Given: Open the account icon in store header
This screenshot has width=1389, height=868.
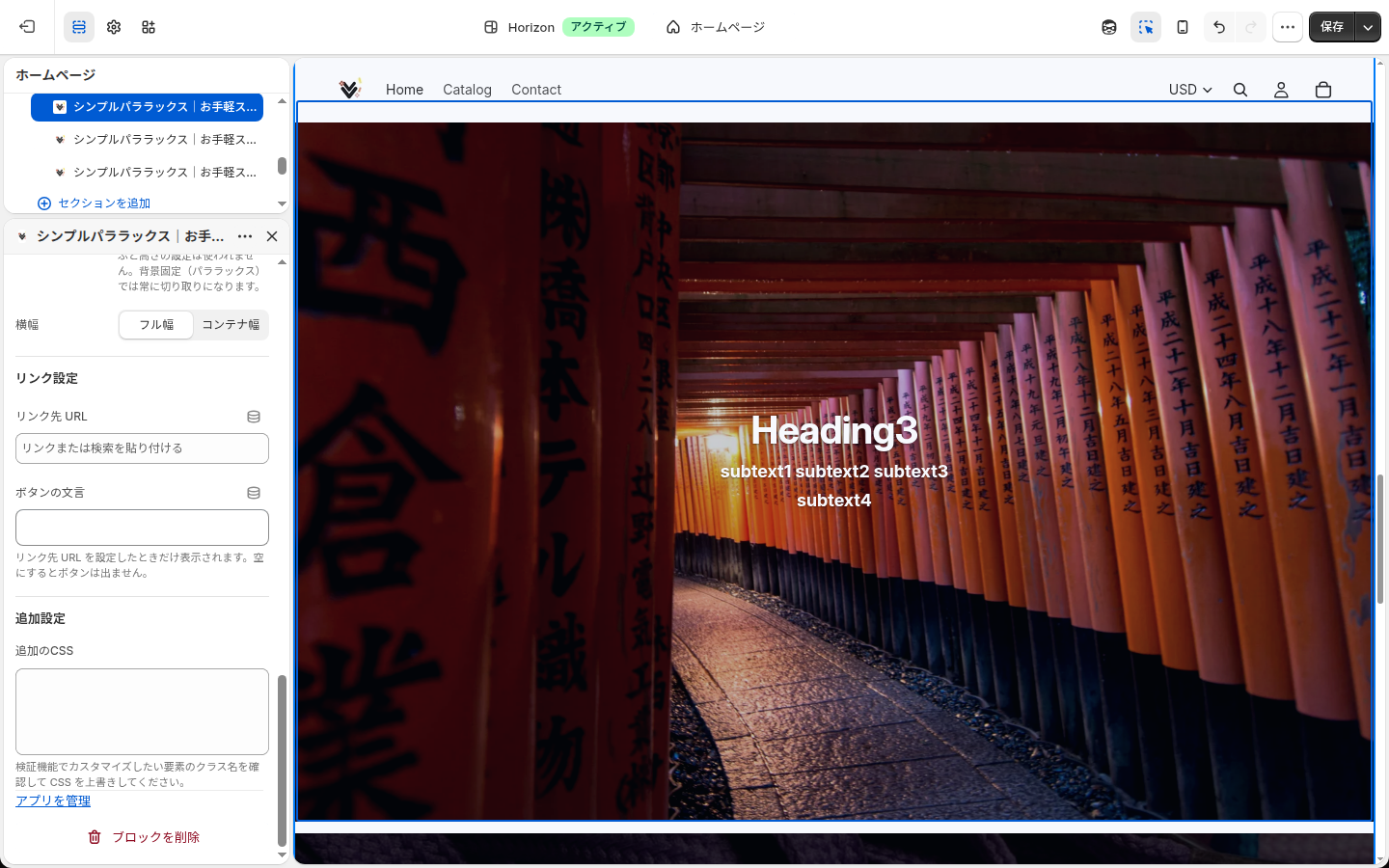Looking at the screenshot, I should [x=1281, y=90].
